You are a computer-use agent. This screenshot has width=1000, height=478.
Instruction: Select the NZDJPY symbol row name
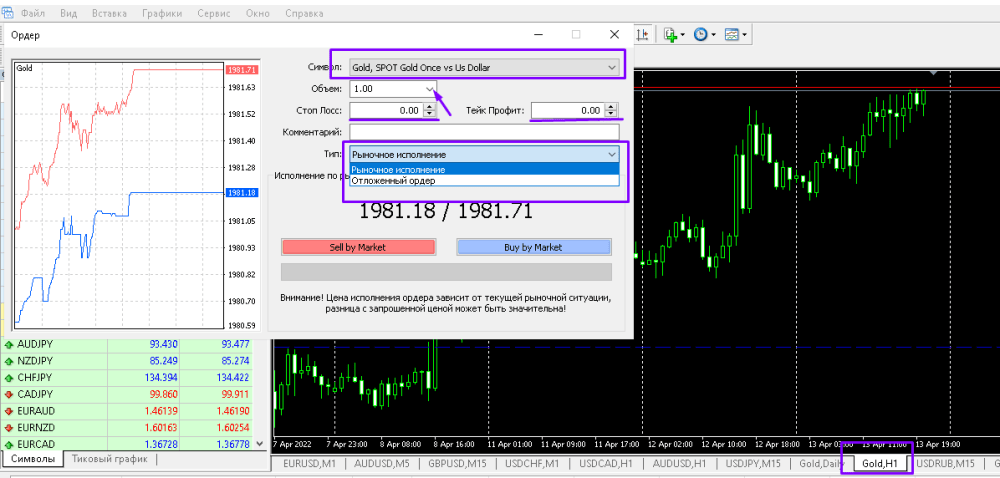coord(35,361)
